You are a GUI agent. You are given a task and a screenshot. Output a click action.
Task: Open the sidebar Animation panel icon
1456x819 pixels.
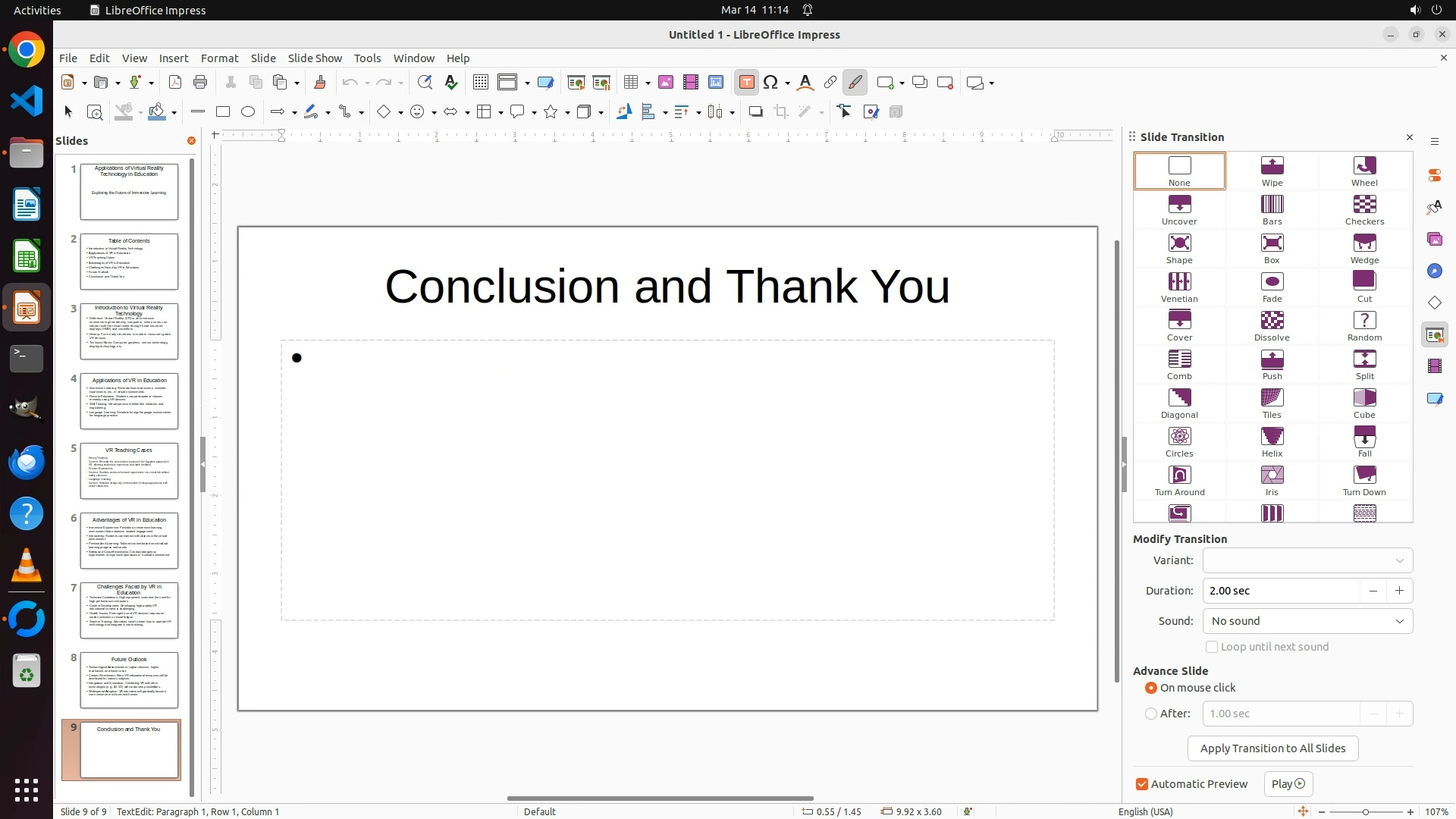(1434, 366)
